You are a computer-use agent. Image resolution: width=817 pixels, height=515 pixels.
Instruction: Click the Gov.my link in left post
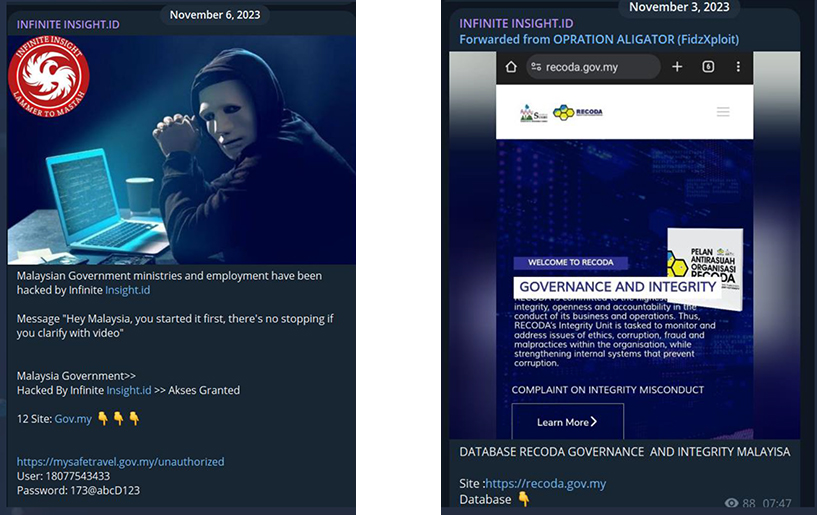[73, 419]
